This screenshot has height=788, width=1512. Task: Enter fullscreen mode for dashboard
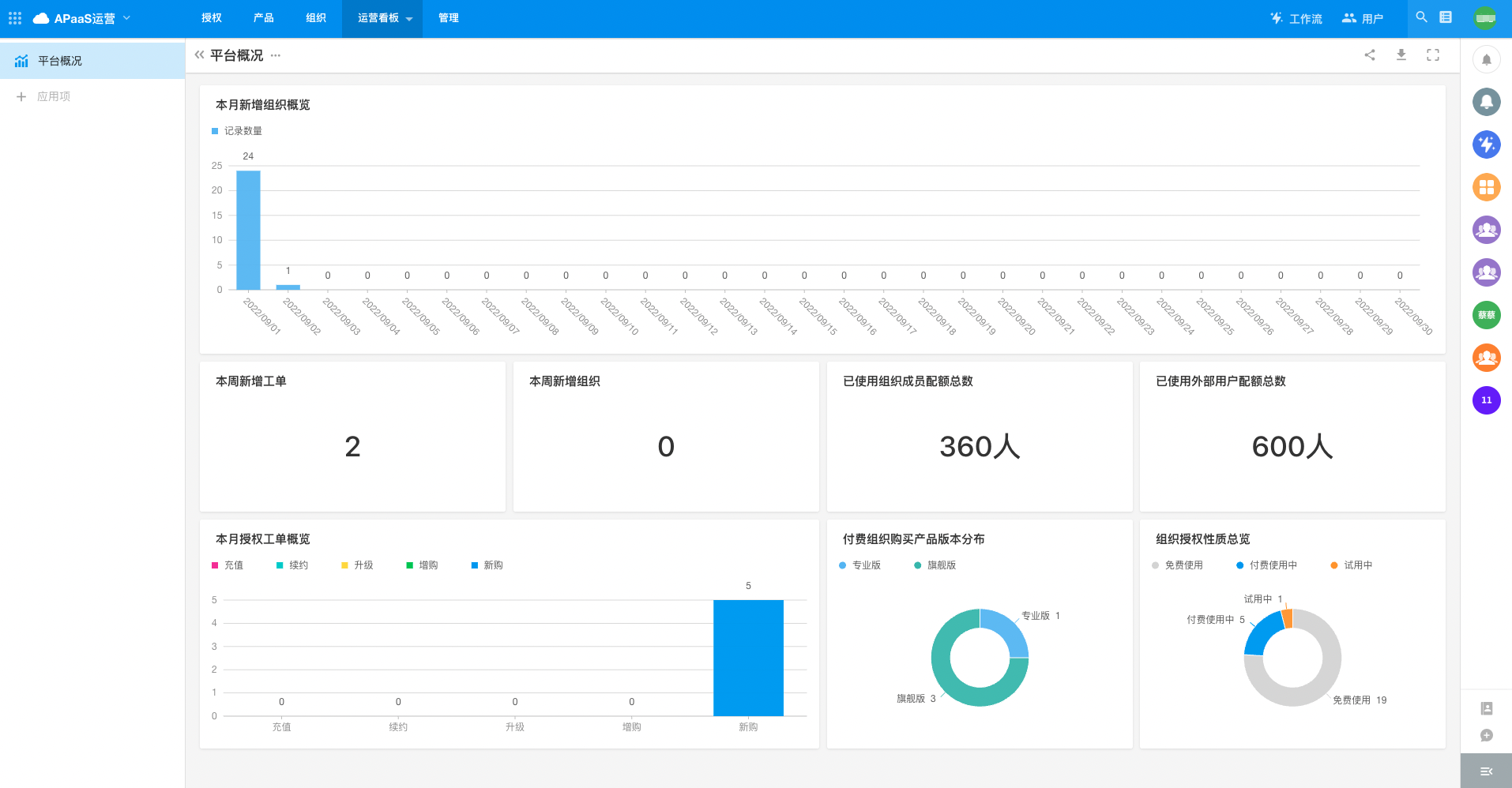[x=1432, y=55]
